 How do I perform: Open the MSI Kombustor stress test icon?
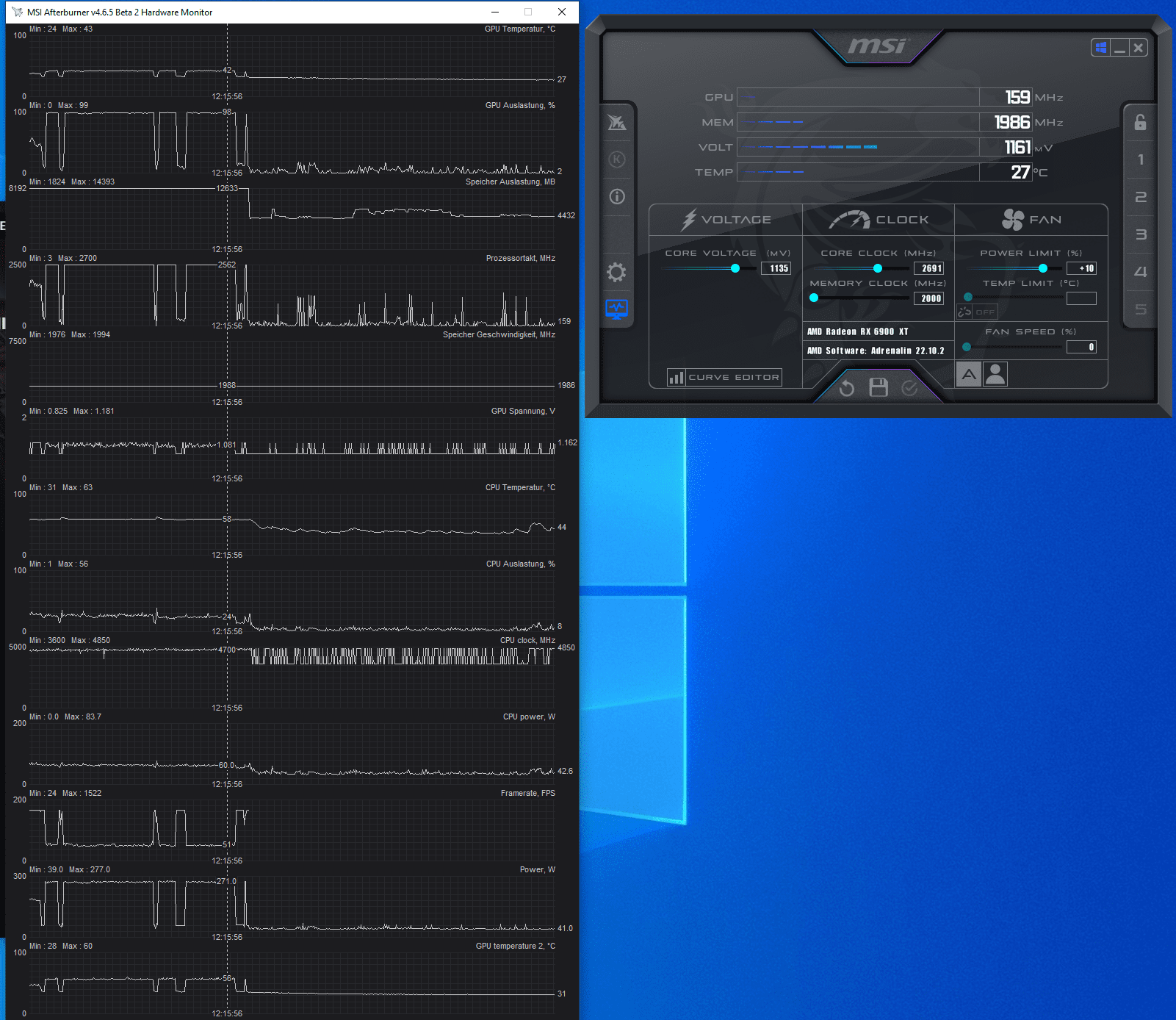point(617,159)
